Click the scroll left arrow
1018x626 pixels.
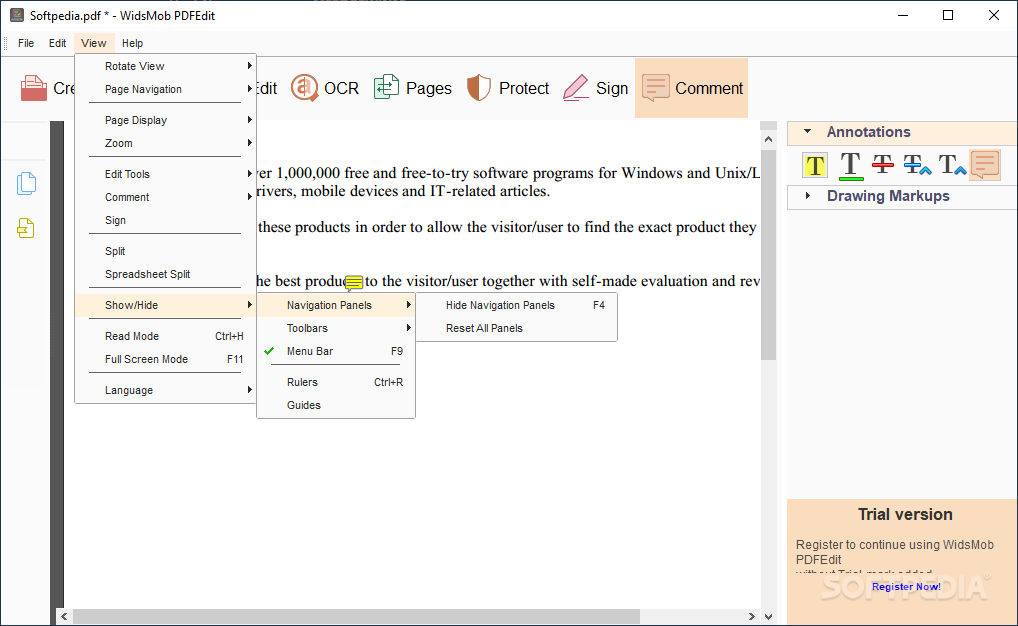tap(64, 616)
